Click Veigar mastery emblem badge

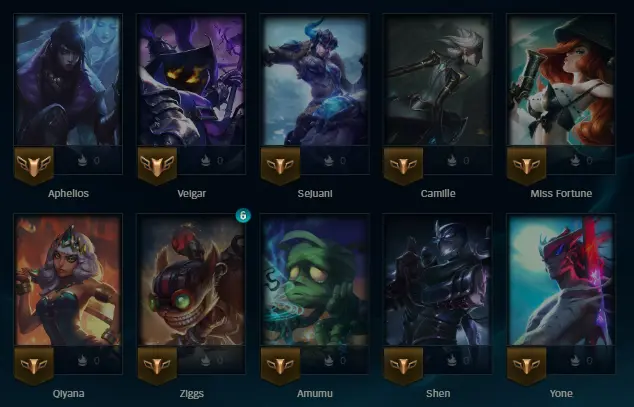[157, 166]
